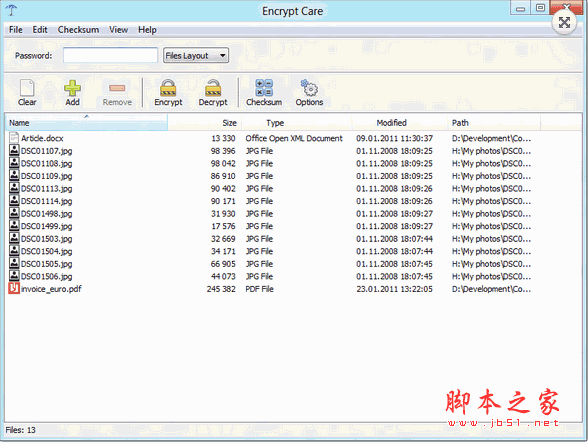Click the DSC01113.jpg image icon

click(14, 188)
